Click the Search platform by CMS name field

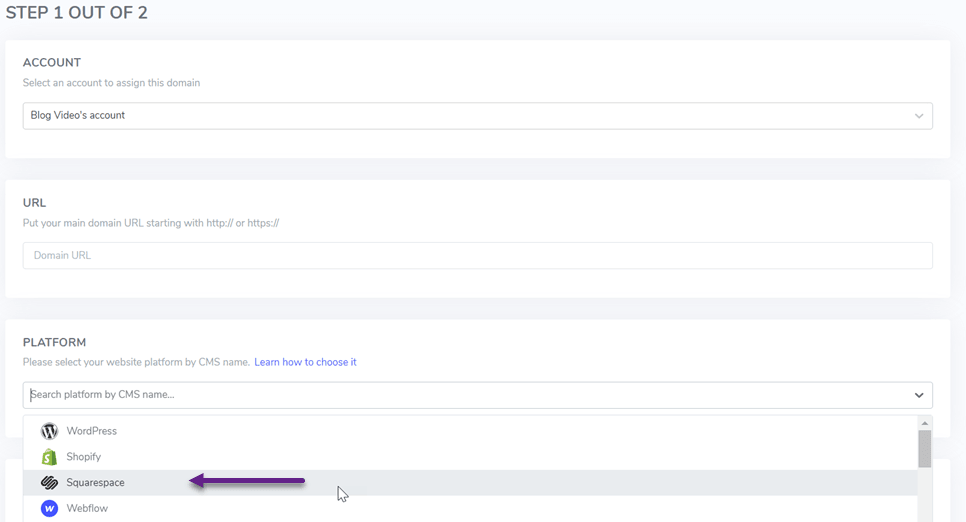point(477,395)
